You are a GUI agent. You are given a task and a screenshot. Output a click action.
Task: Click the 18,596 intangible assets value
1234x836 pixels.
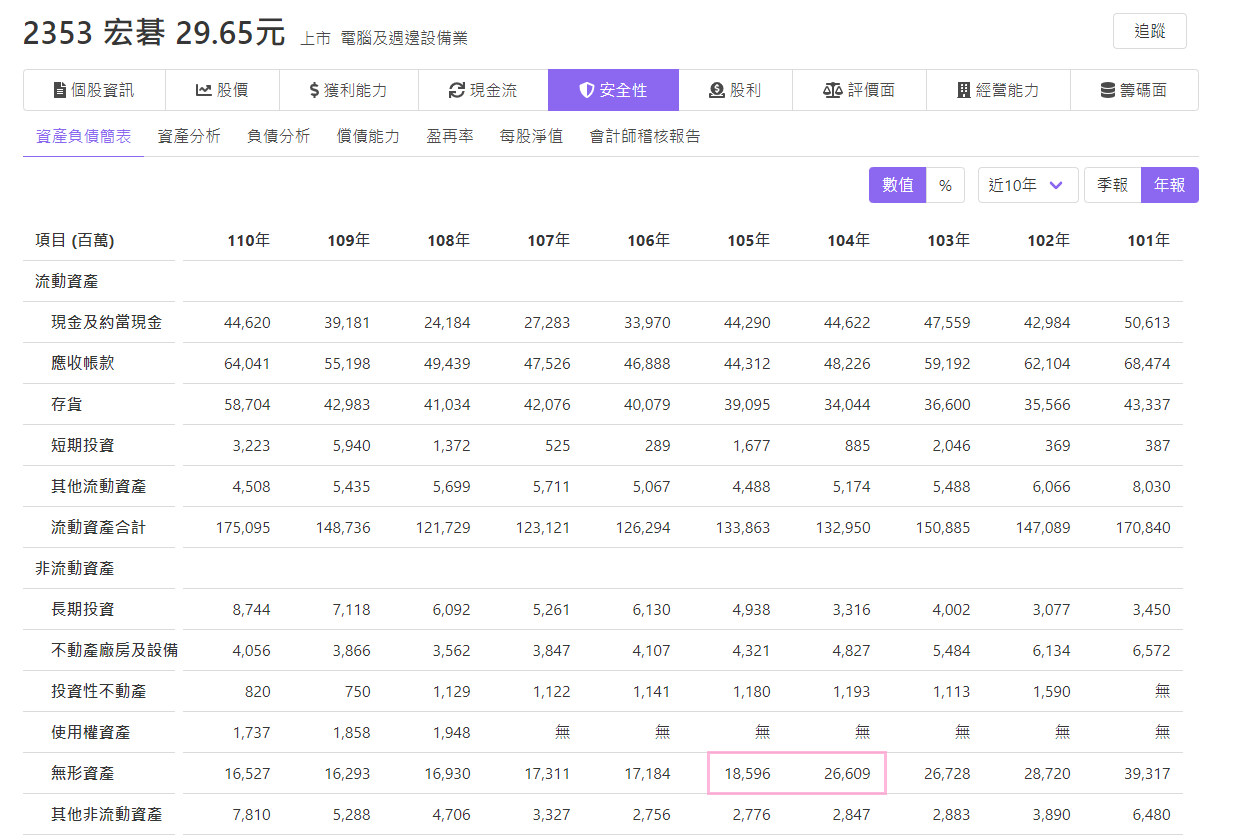[747, 774]
